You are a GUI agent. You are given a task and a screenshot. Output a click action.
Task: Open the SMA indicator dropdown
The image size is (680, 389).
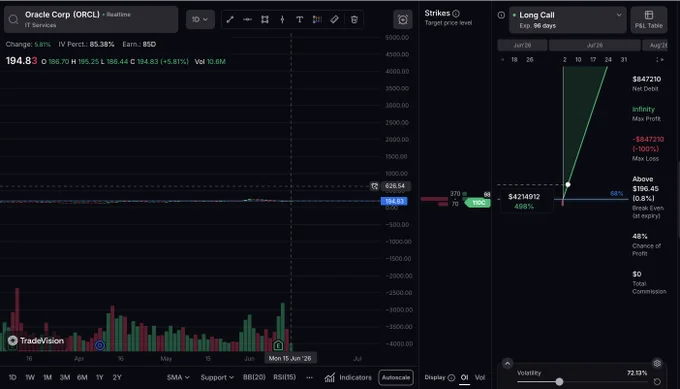pyautogui.click(x=178, y=378)
